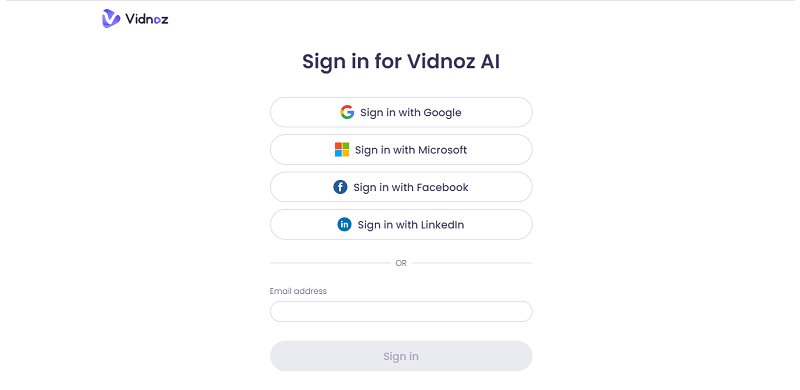Viewport: 800px width, 390px height.
Task: Click the divider line right of OR
Action: [472, 263]
